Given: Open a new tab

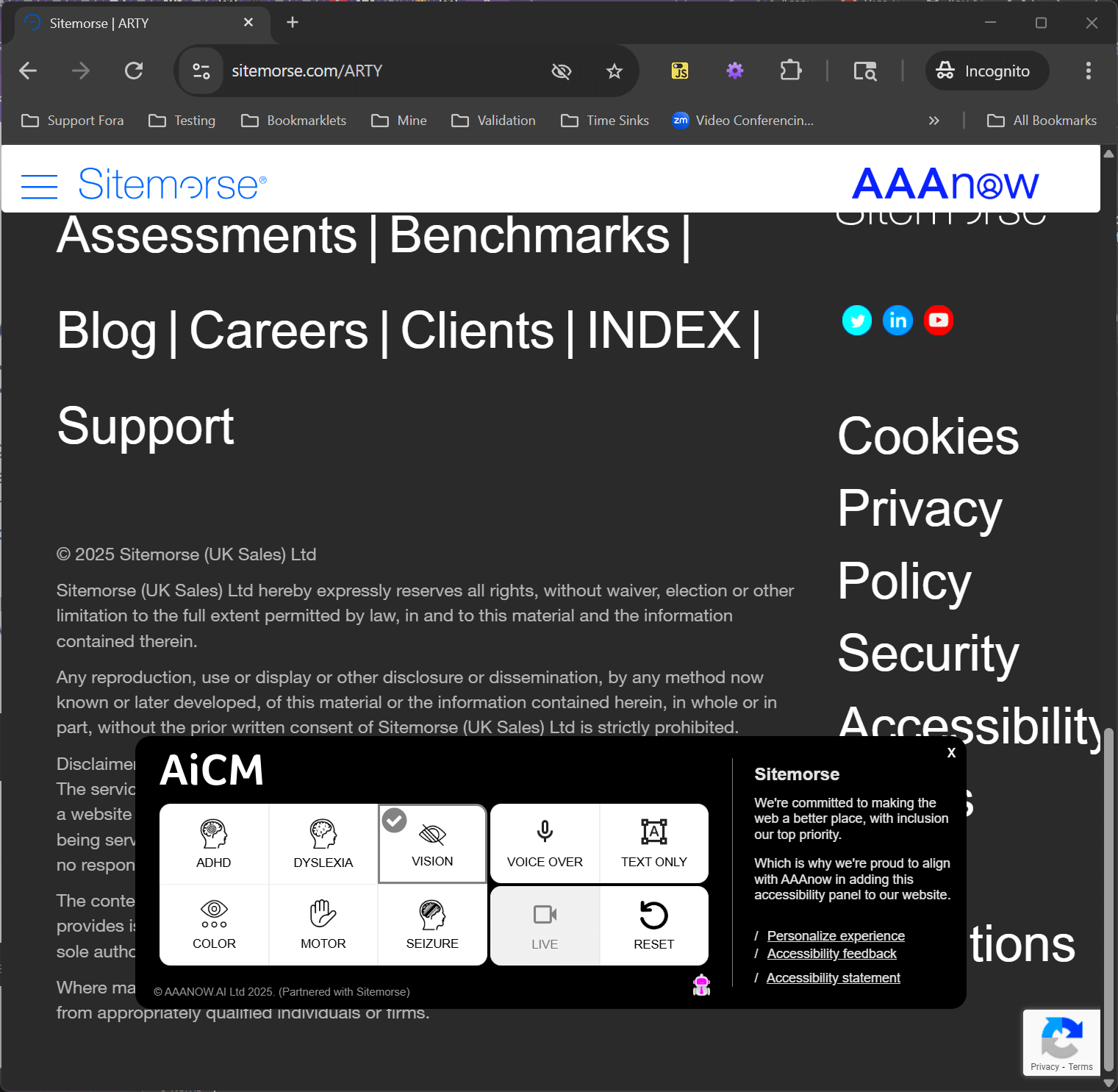Looking at the screenshot, I should pyautogui.click(x=293, y=23).
